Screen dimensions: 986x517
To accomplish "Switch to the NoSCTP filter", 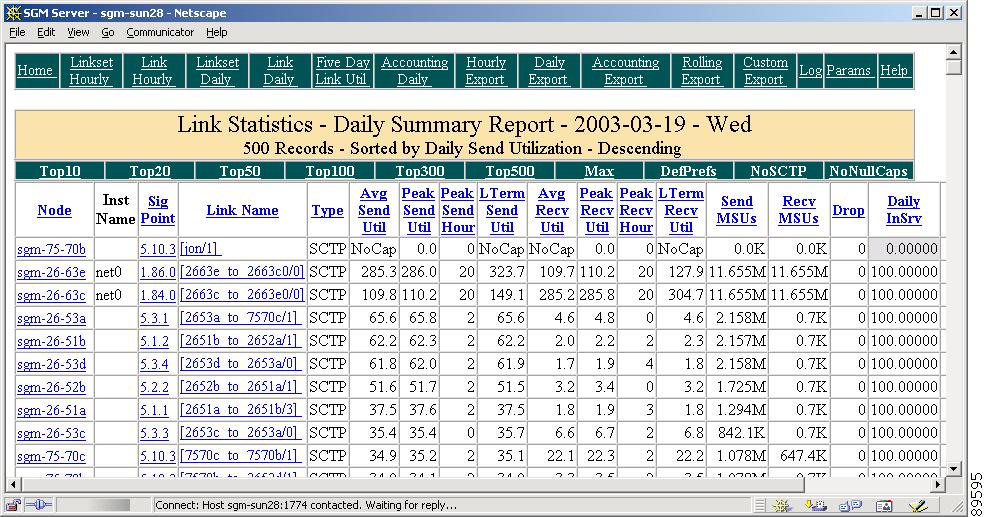I will (778, 171).
